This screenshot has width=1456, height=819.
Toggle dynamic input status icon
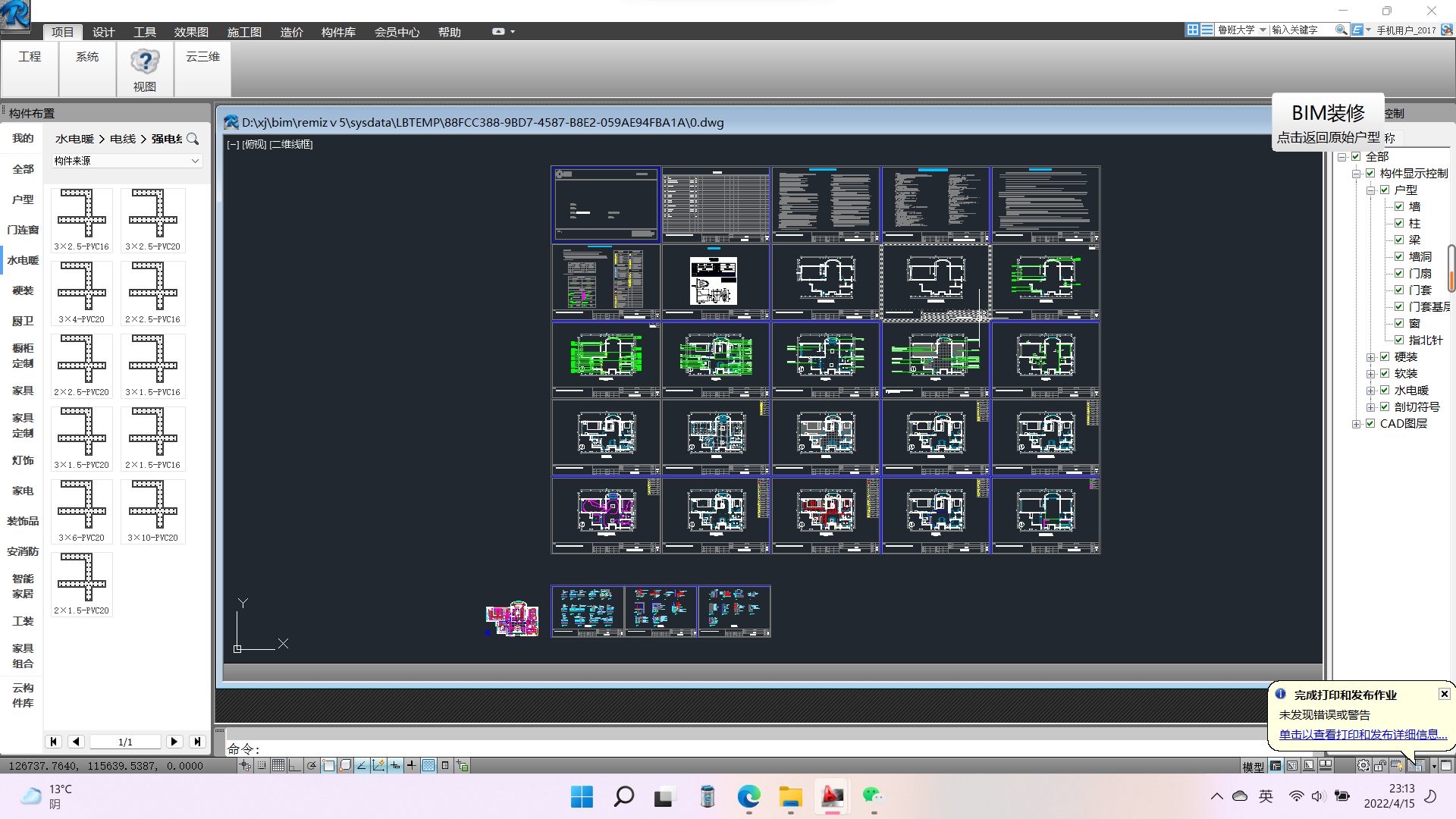[x=395, y=766]
